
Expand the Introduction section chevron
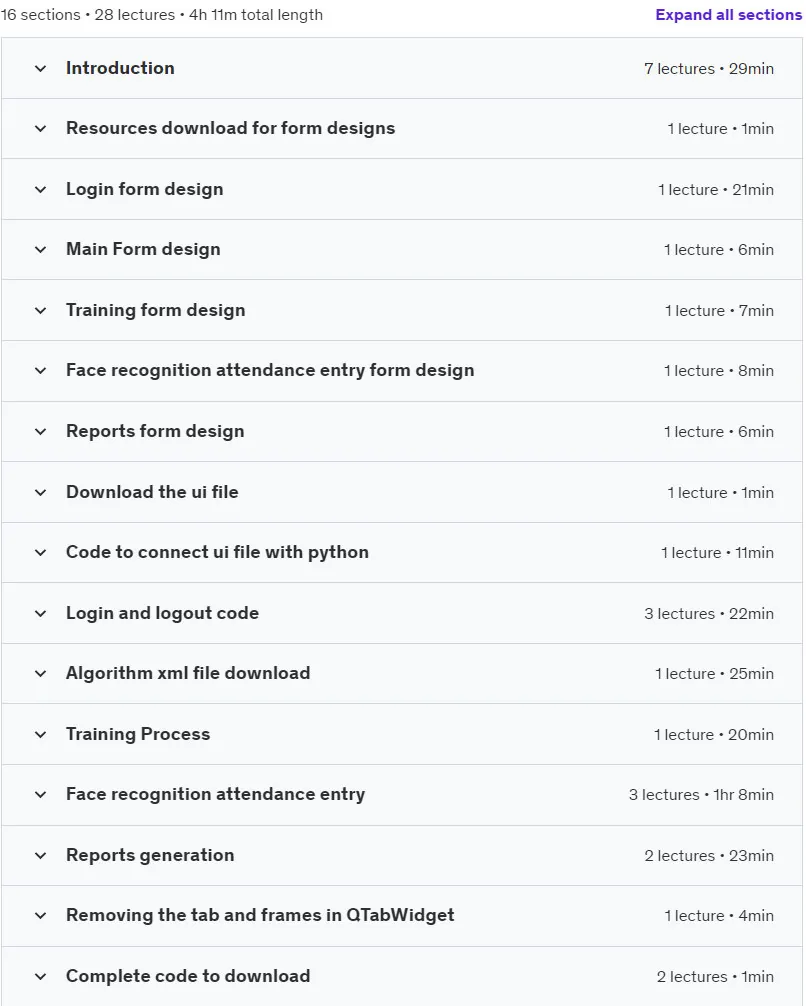coord(40,68)
